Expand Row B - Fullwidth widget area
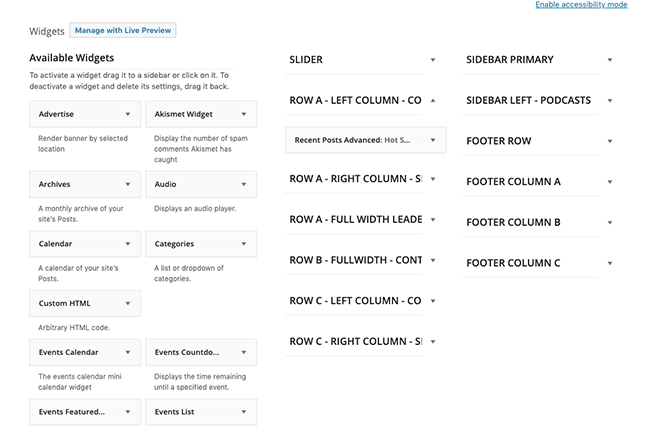Image resolution: width=650 pixels, height=428 pixels. (x=433, y=260)
